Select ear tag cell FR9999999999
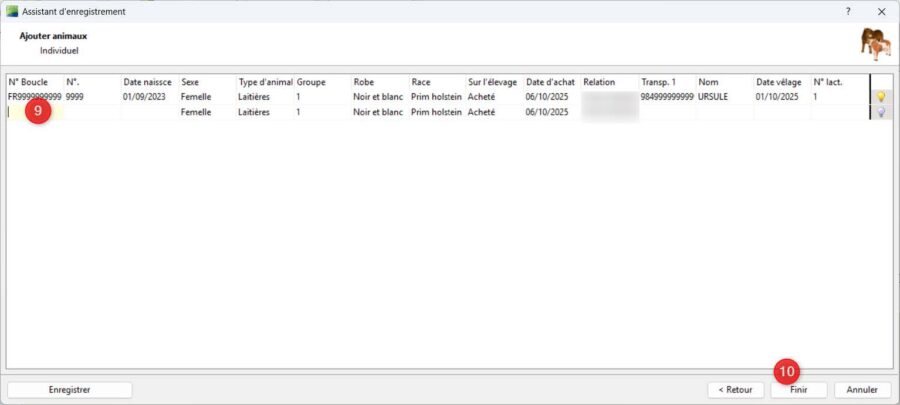 click(34, 97)
